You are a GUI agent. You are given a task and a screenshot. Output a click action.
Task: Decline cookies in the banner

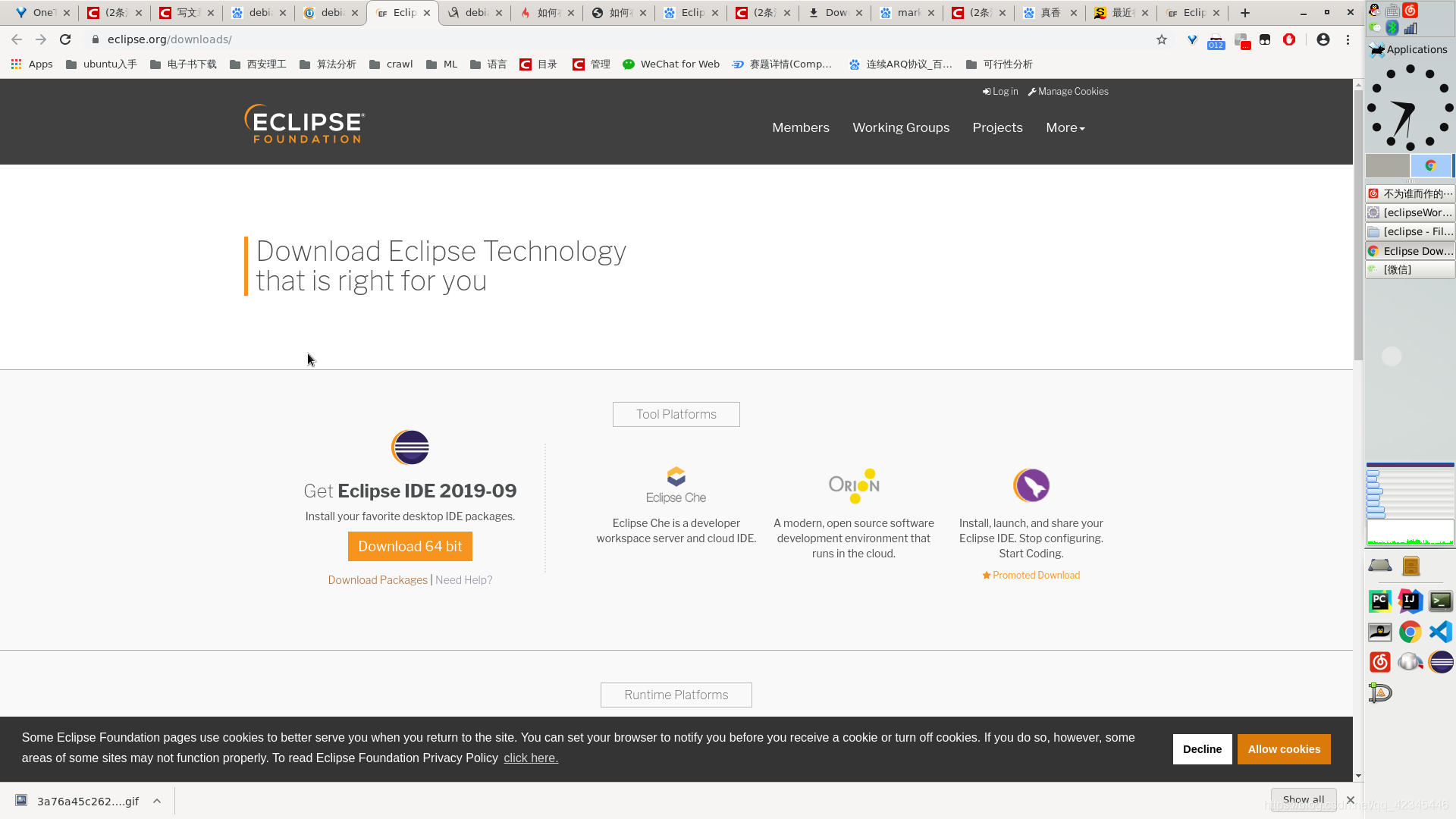[x=1202, y=749]
